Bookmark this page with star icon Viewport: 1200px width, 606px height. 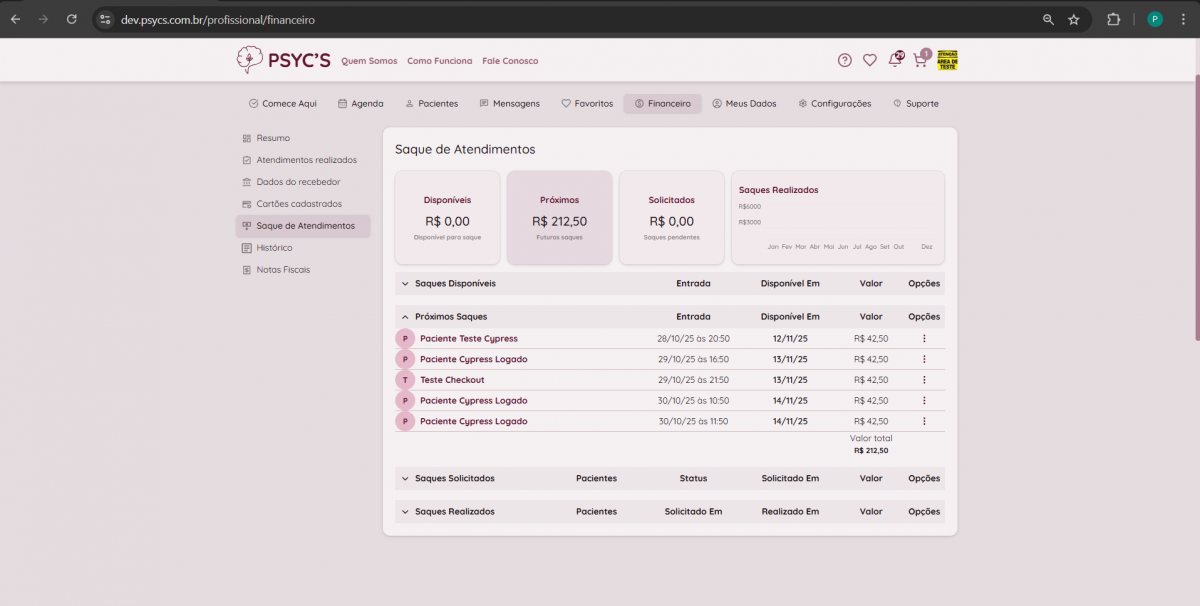click(1074, 19)
